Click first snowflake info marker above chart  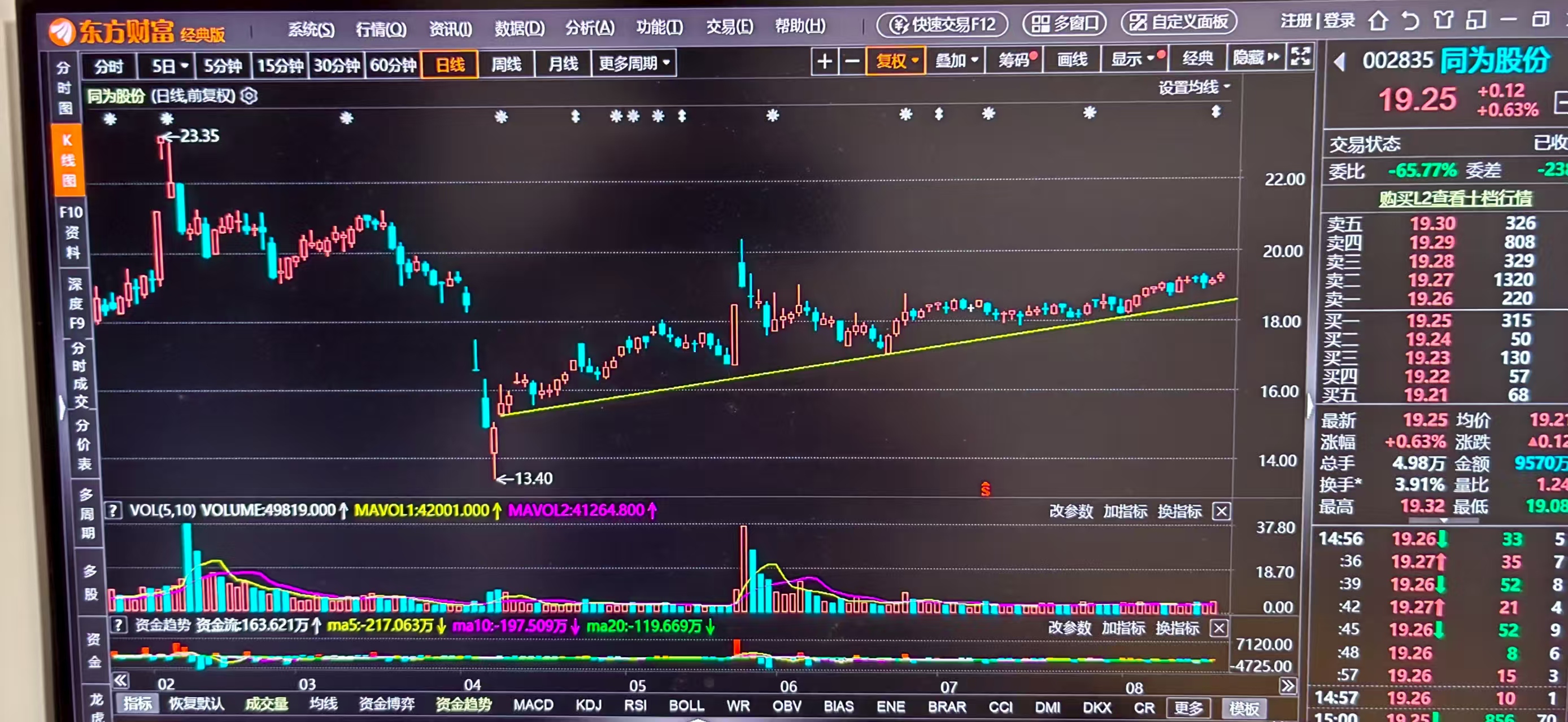click(110, 119)
